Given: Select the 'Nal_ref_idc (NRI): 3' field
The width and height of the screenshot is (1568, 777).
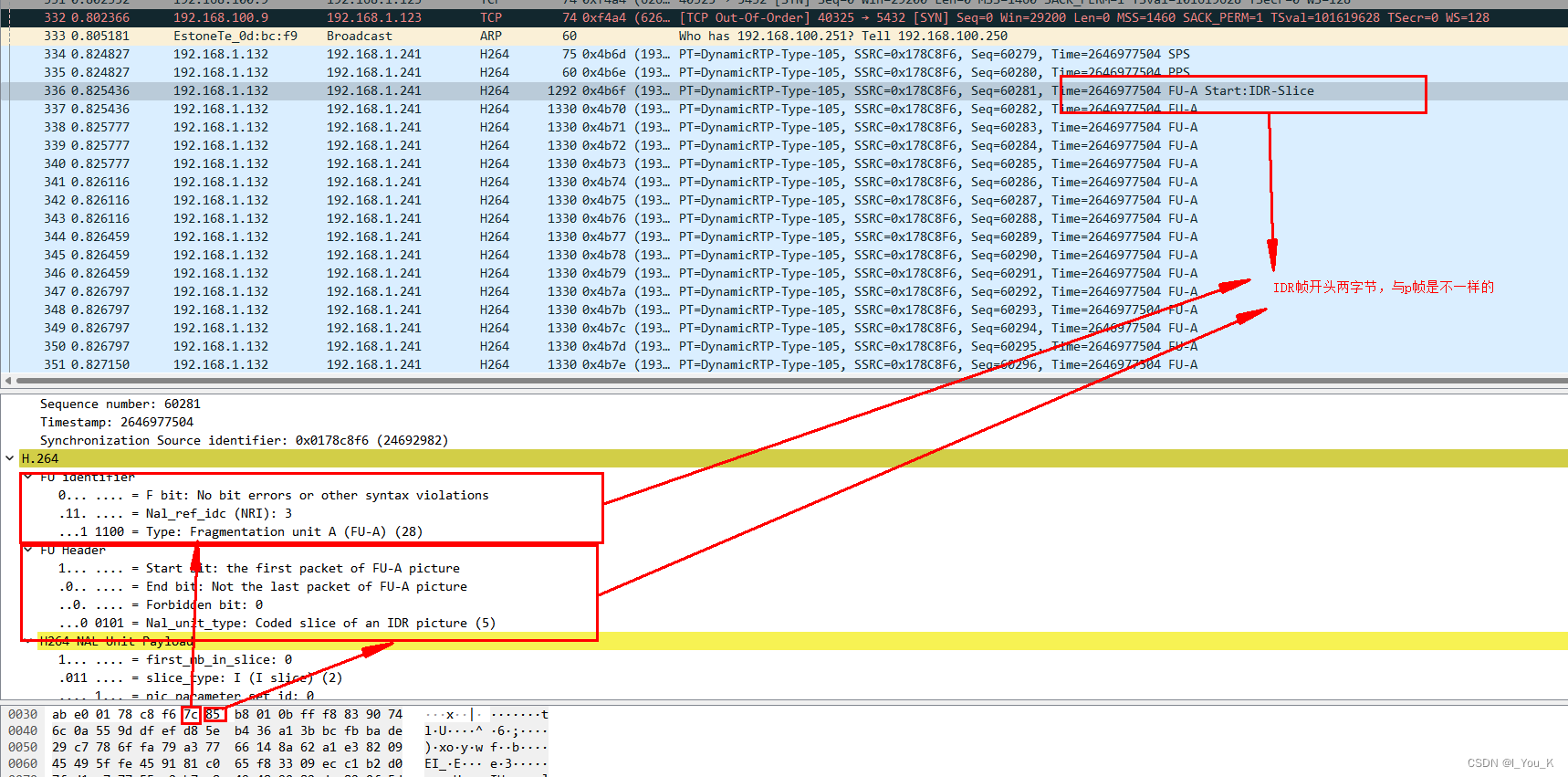Looking at the screenshot, I should click(x=175, y=513).
